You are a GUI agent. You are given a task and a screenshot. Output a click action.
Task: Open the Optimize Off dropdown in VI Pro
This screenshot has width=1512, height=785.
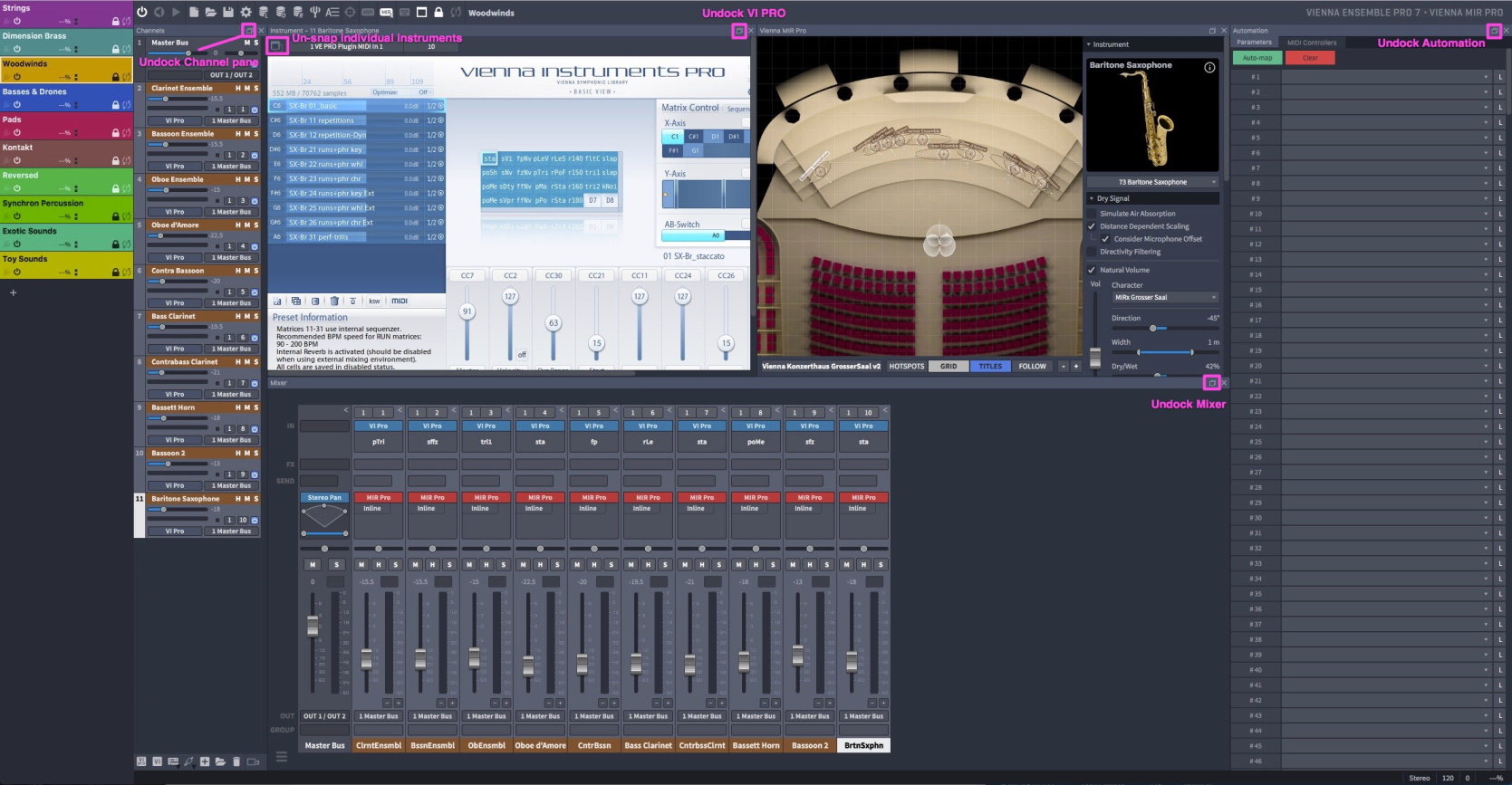coord(404,92)
